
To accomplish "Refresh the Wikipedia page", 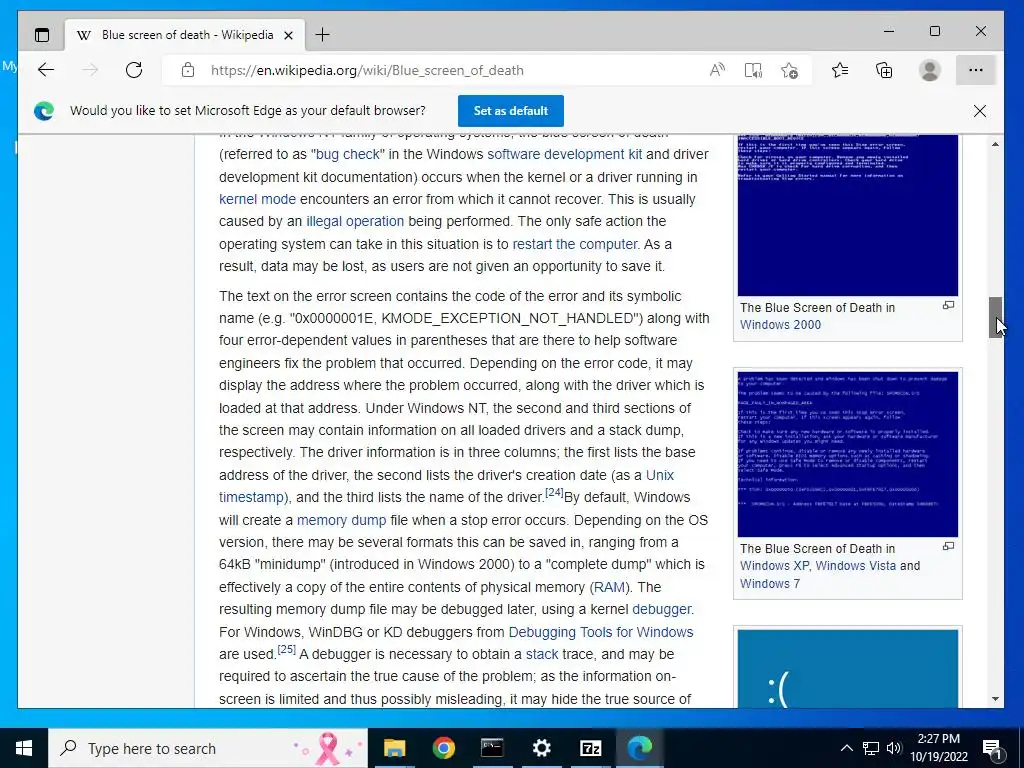I will (x=134, y=70).
